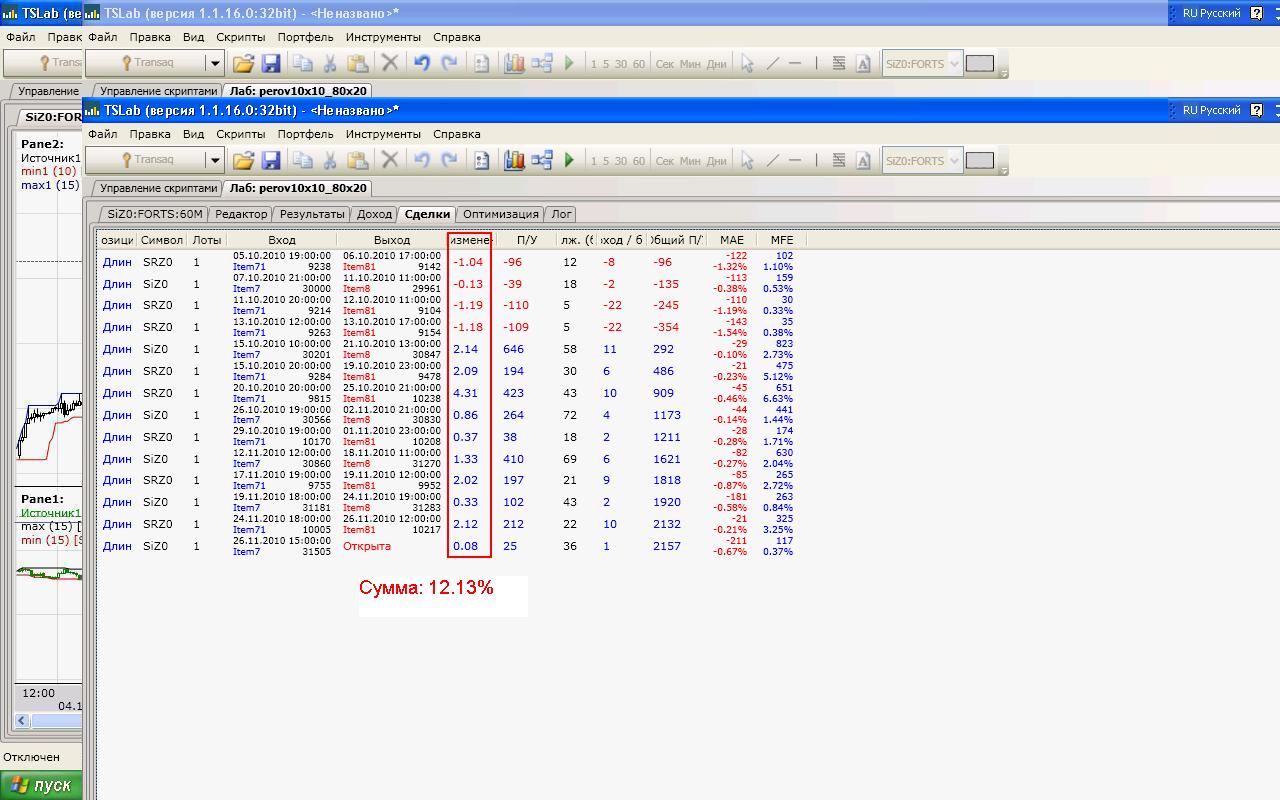This screenshot has width=1280, height=800.
Task: Select the first SRZ0 trade row dated 05.10.2010
Action: (x=400, y=262)
